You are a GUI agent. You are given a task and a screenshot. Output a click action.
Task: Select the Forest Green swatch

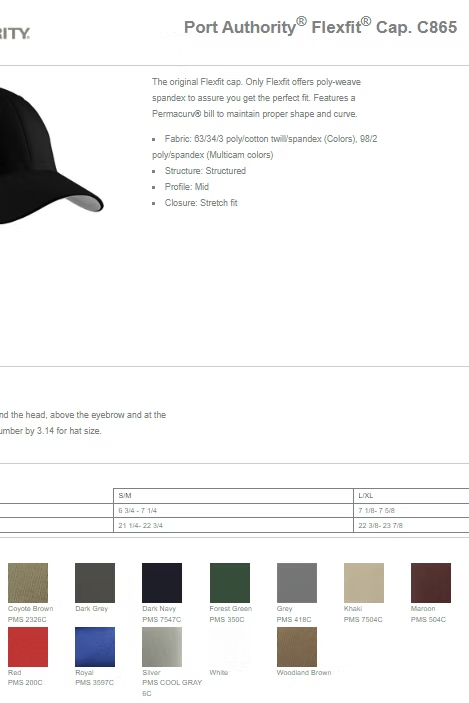click(230, 583)
